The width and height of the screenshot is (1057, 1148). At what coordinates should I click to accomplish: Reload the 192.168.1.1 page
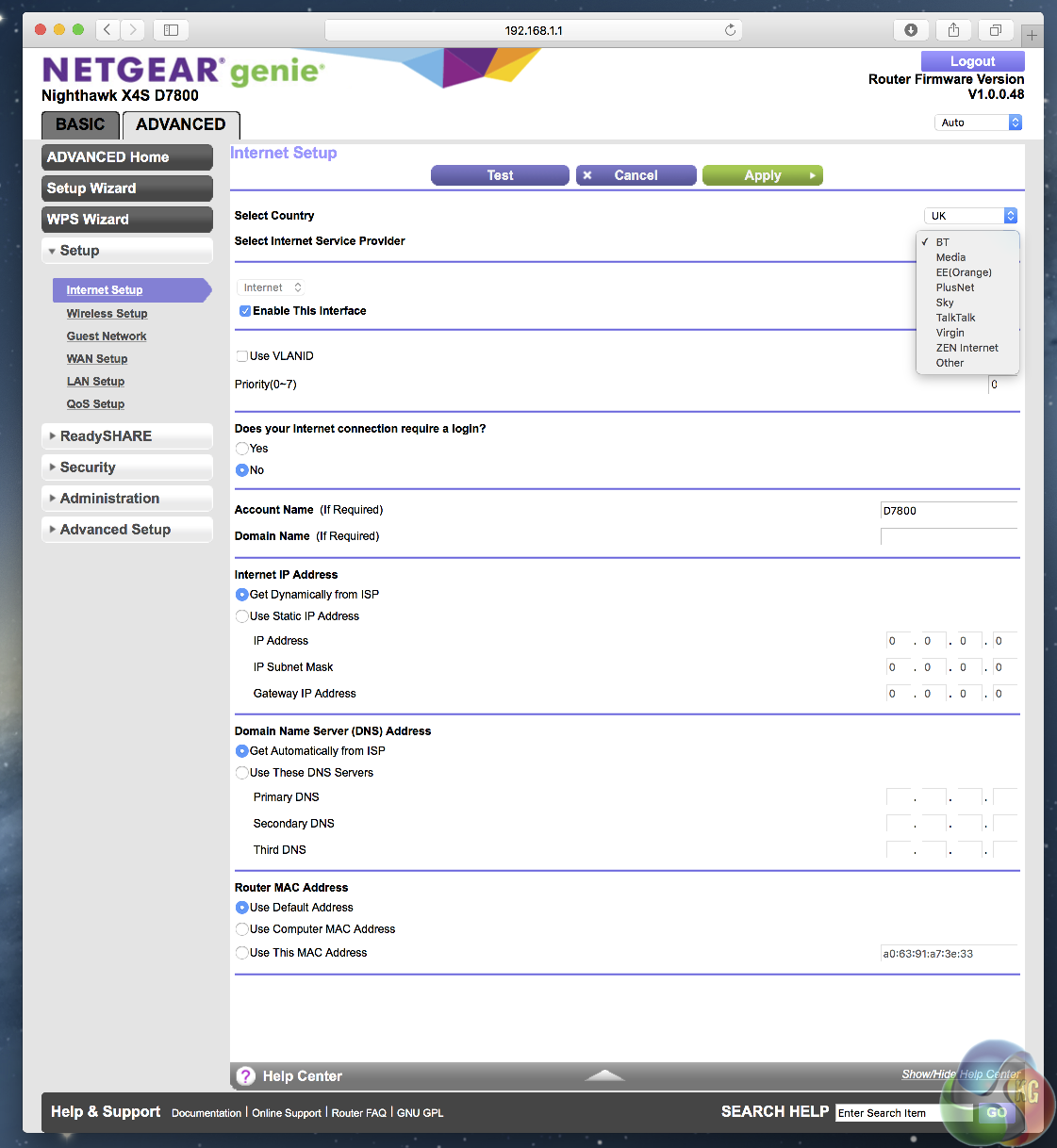pos(730,30)
